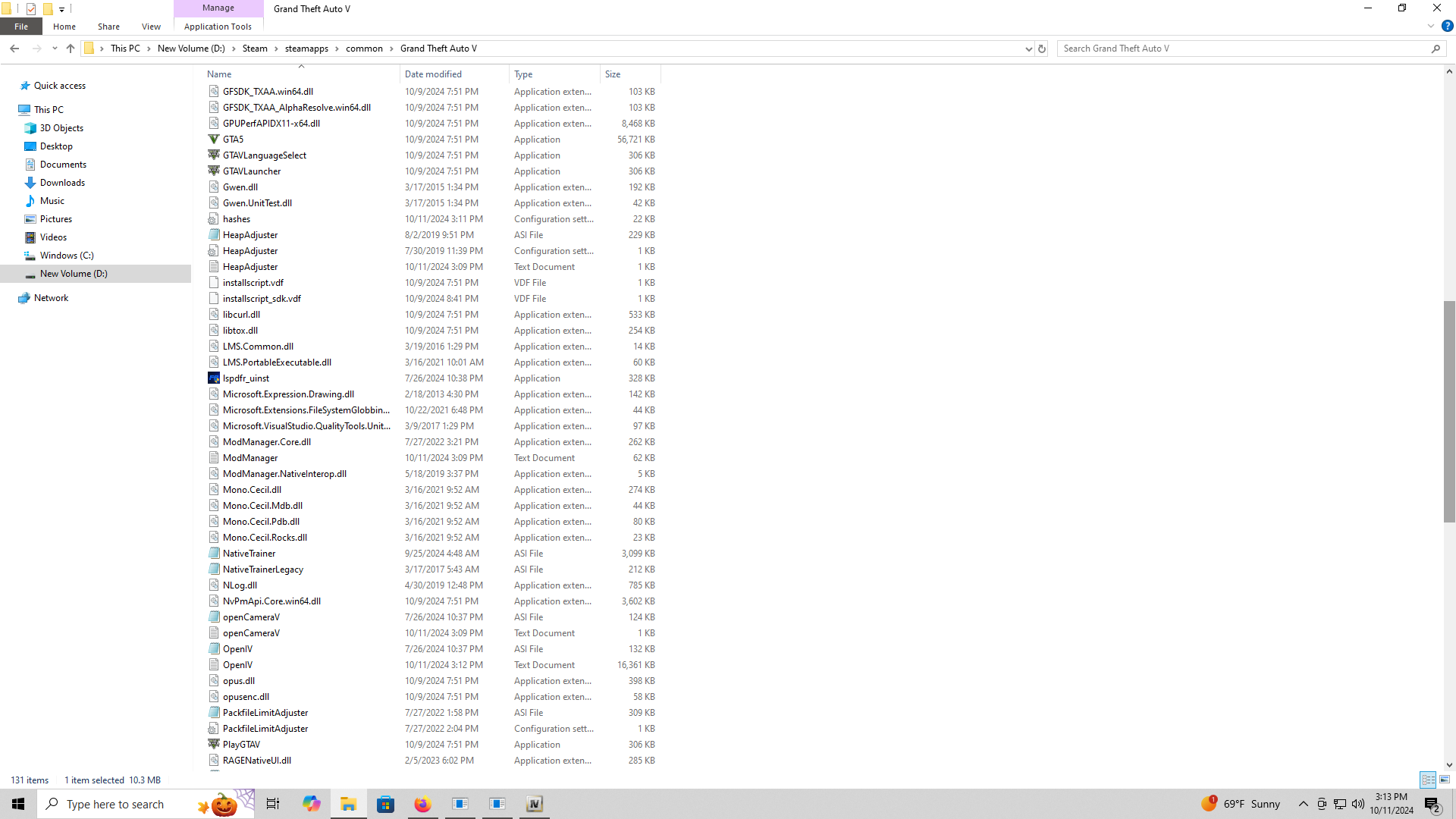Open the Help question mark icon

tap(1447, 26)
